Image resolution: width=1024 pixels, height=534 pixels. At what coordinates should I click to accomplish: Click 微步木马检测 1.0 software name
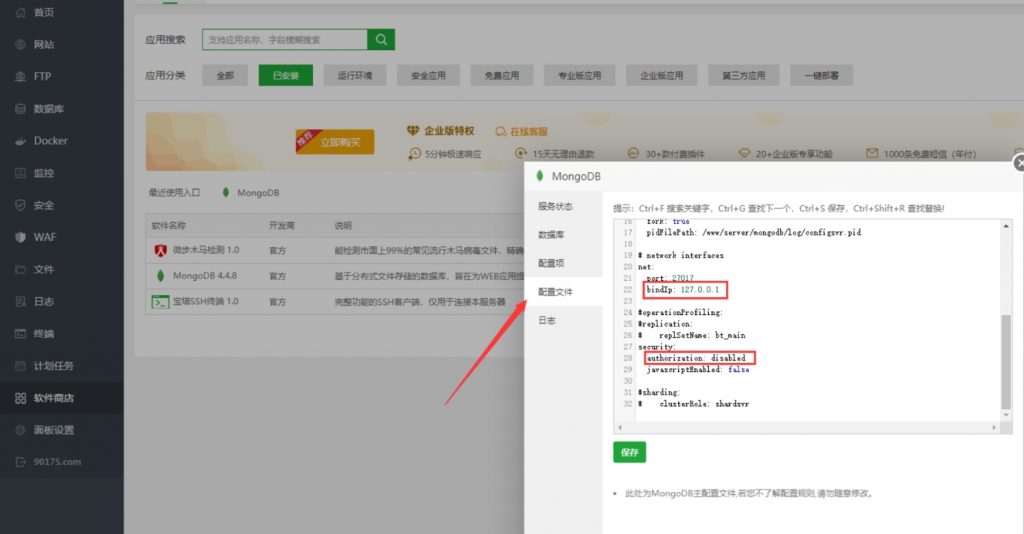[x=206, y=250]
